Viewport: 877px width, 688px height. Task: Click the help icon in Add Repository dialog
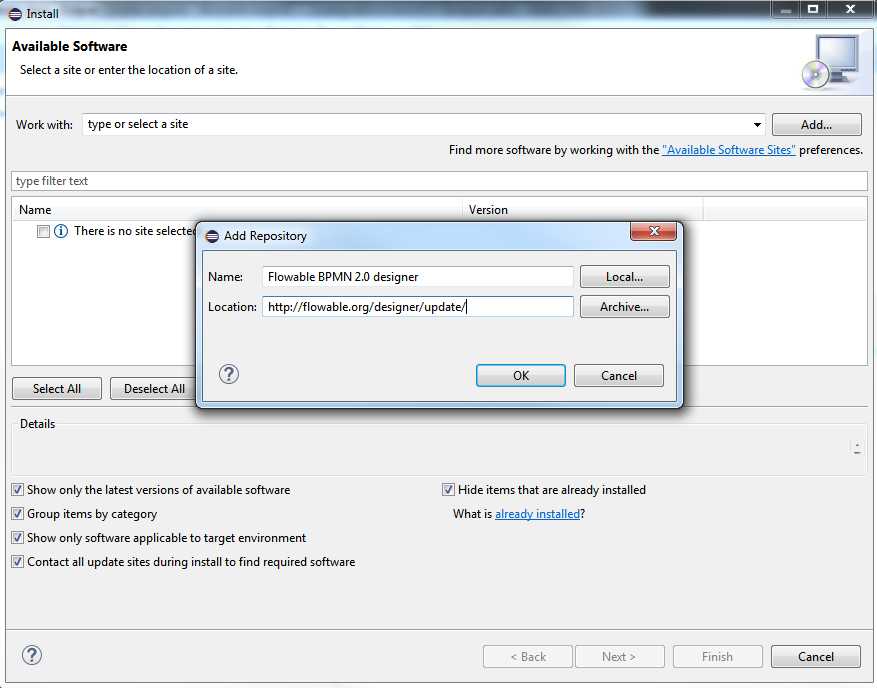coord(229,374)
